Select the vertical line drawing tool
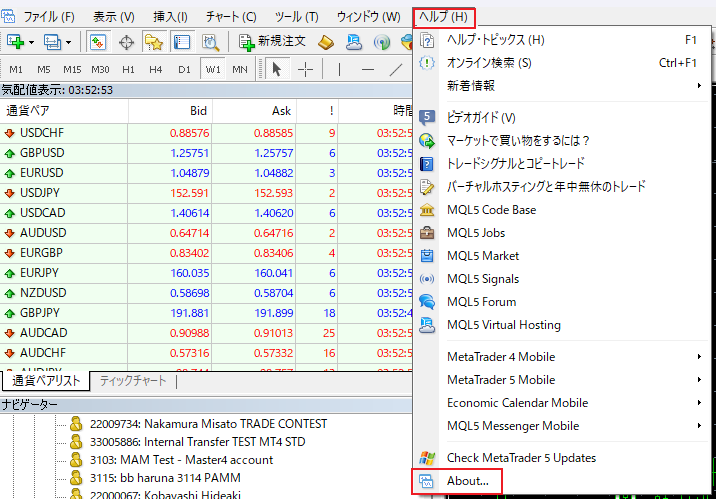The image size is (716, 499). point(339,69)
